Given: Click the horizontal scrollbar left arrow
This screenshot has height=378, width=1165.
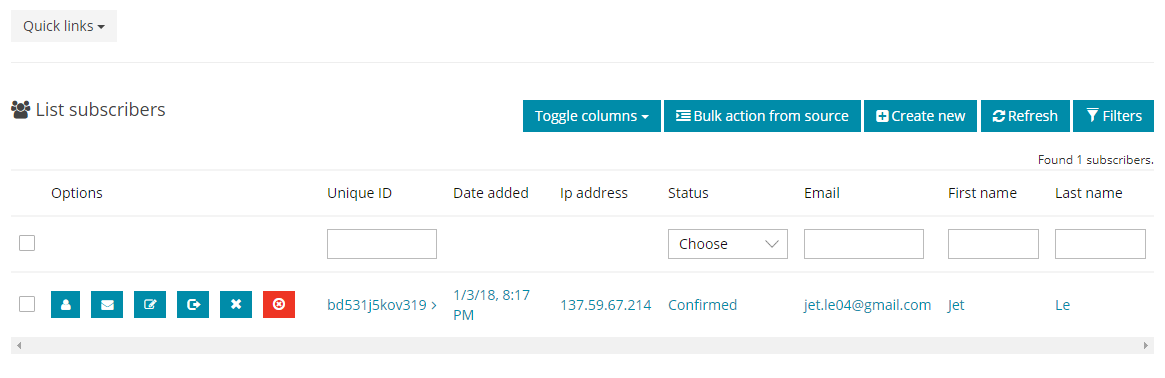Looking at the screenshot, I should coord(19,346).
